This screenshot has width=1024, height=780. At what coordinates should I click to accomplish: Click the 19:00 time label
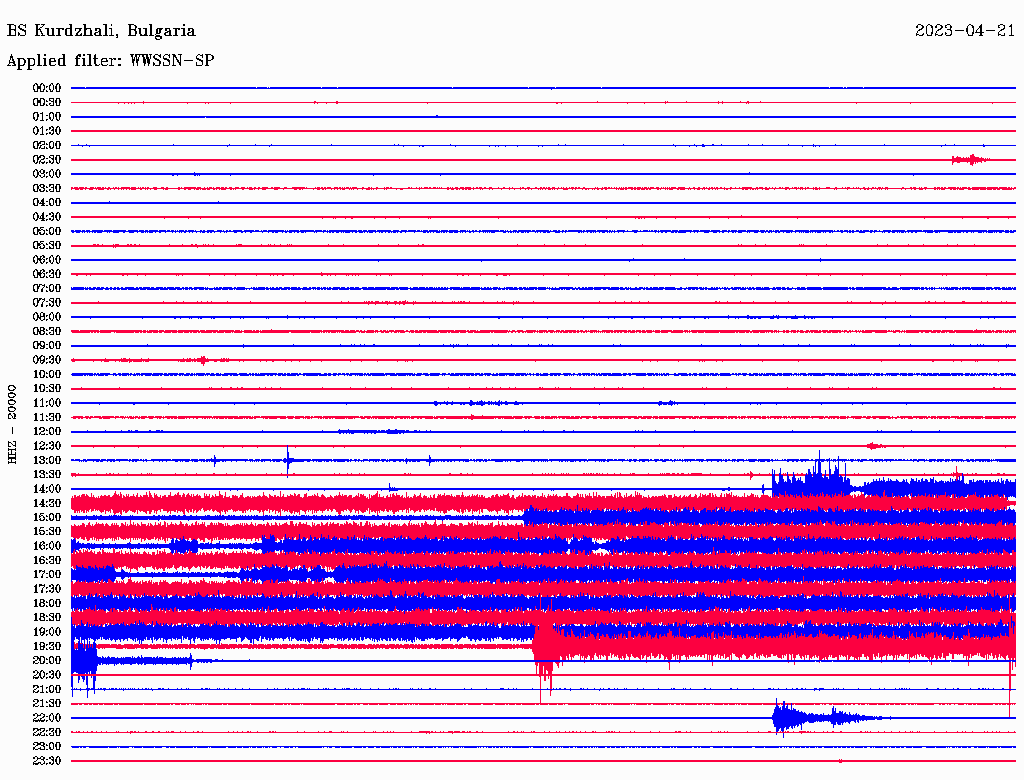coord(47,632)
